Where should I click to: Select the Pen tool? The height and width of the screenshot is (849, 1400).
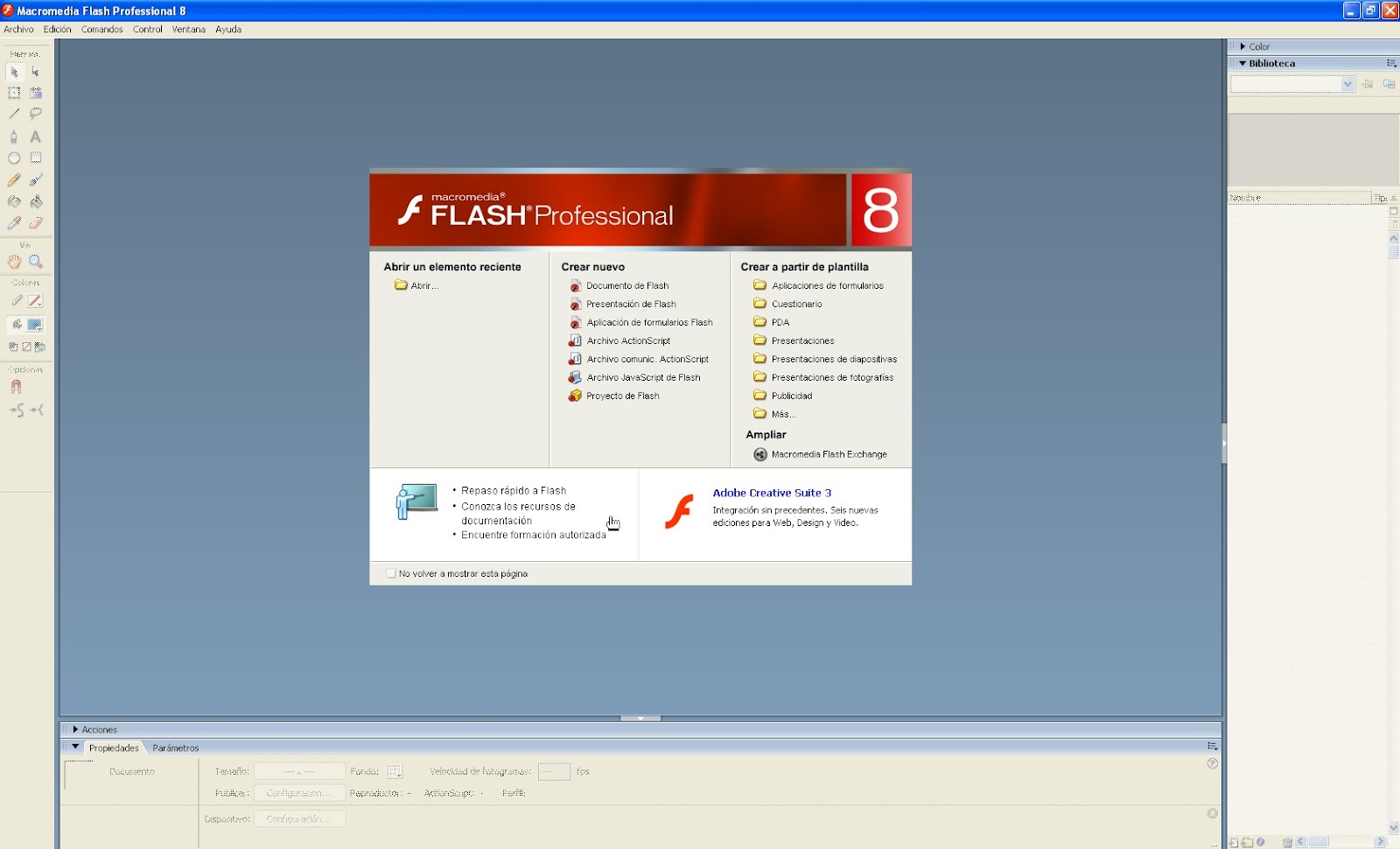pyautogui.click(x=14, y=136)
